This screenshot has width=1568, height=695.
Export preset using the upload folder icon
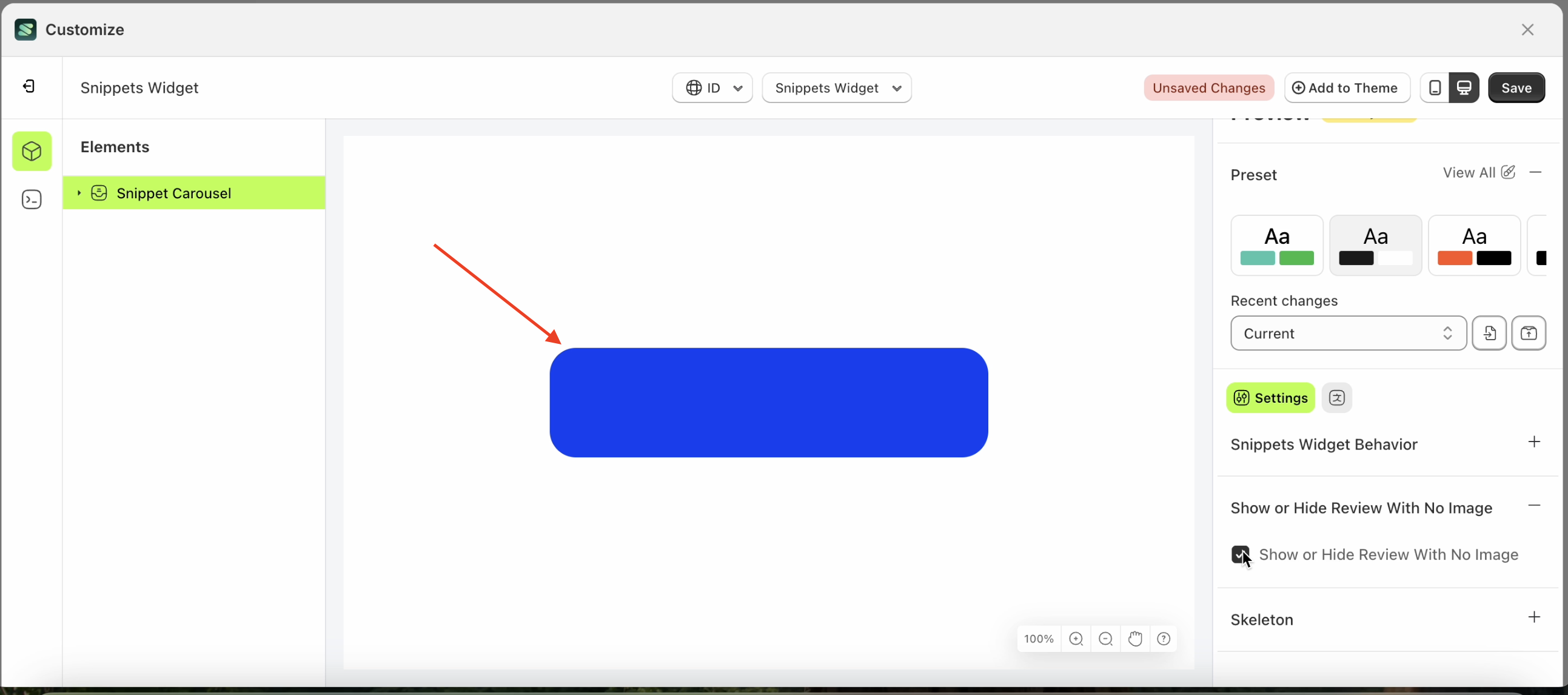[x=1530, y=333]
